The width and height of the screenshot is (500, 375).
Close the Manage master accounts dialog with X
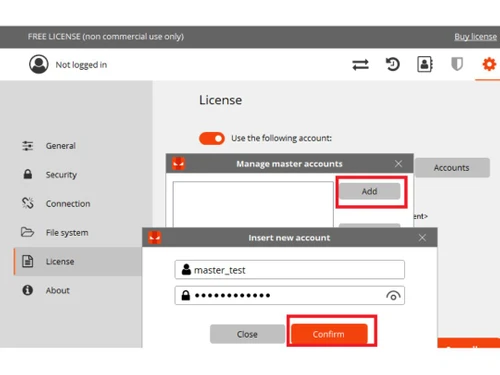[x=398, y=164]
